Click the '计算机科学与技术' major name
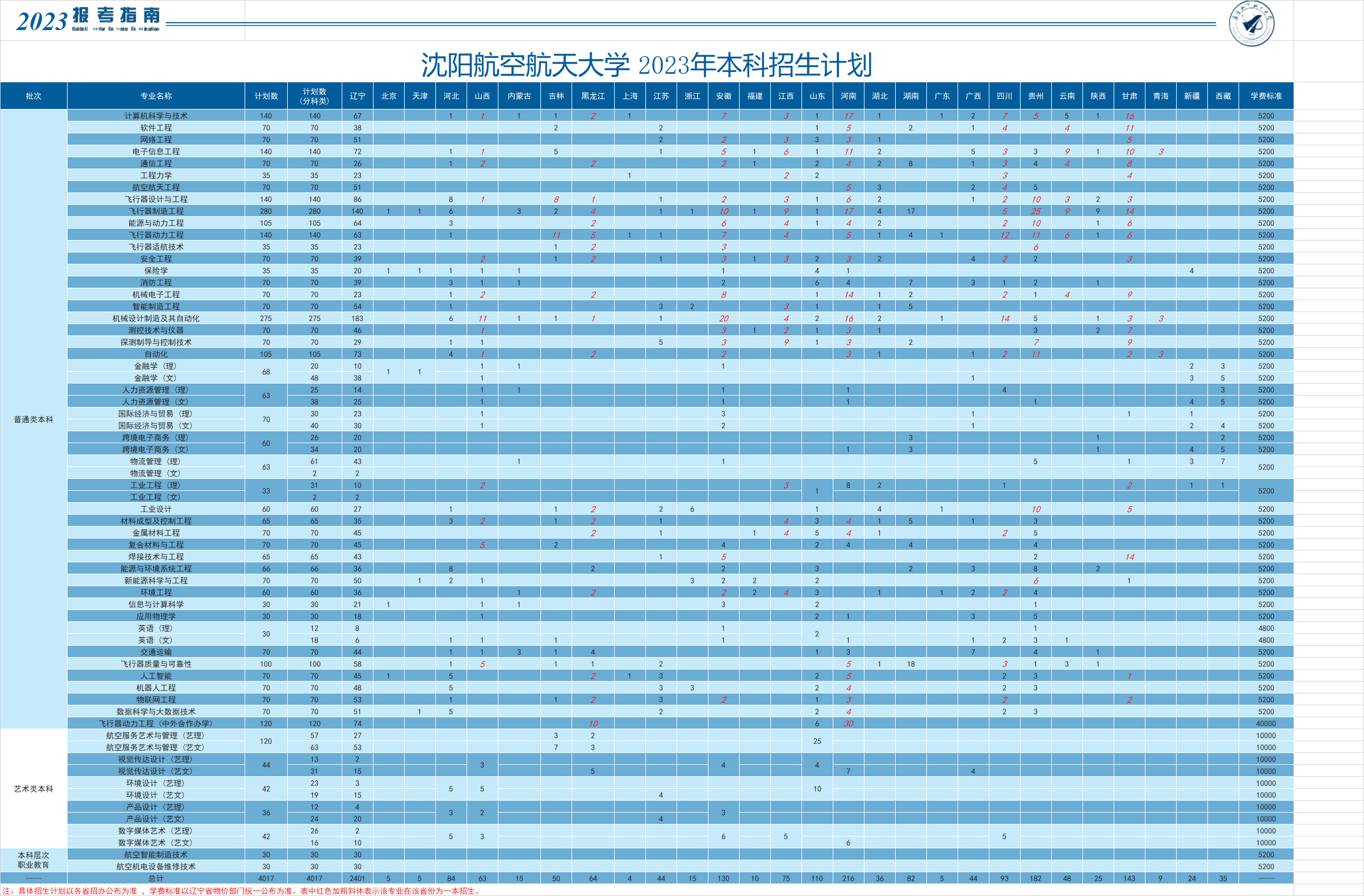Viewport: 1364px width, 896px height. [x=156, y=116]
